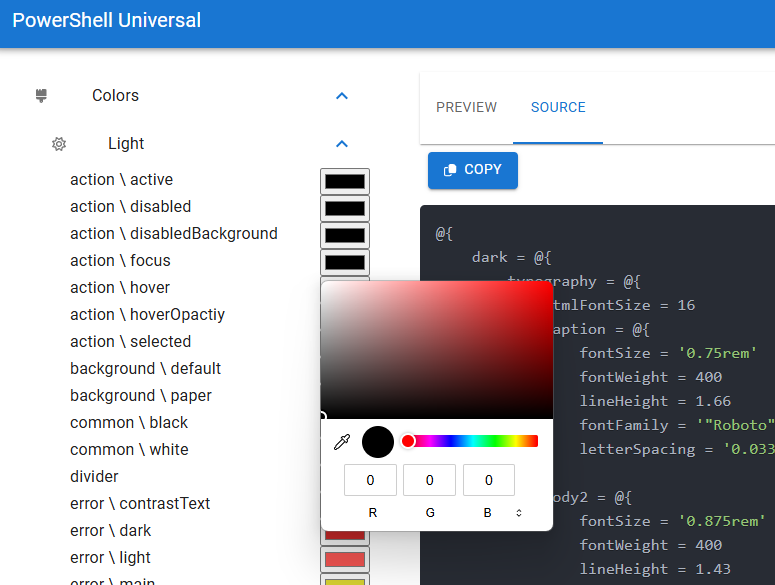Select the error \ dark label
This screenshot has height=585, width=775.
[x=111, y=530]
